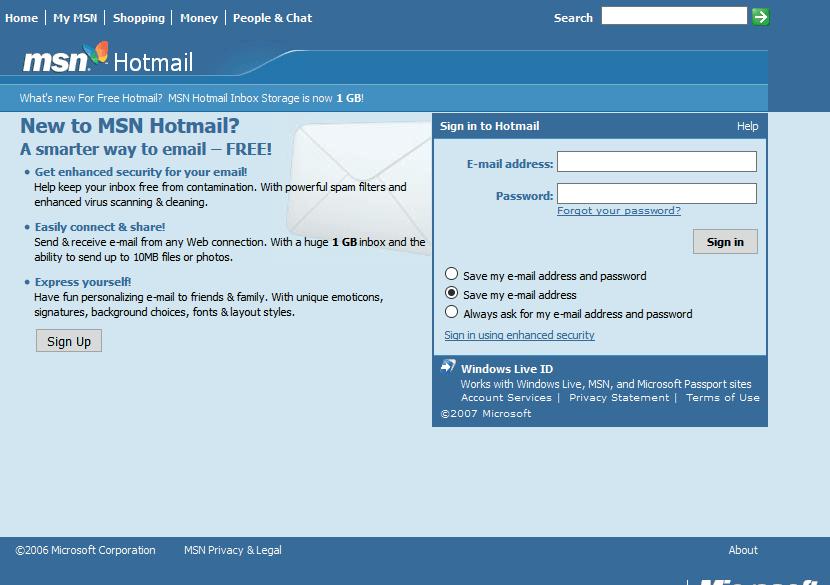
Task: Click Easily connect & share heading
Action: (x=100, y=227)
